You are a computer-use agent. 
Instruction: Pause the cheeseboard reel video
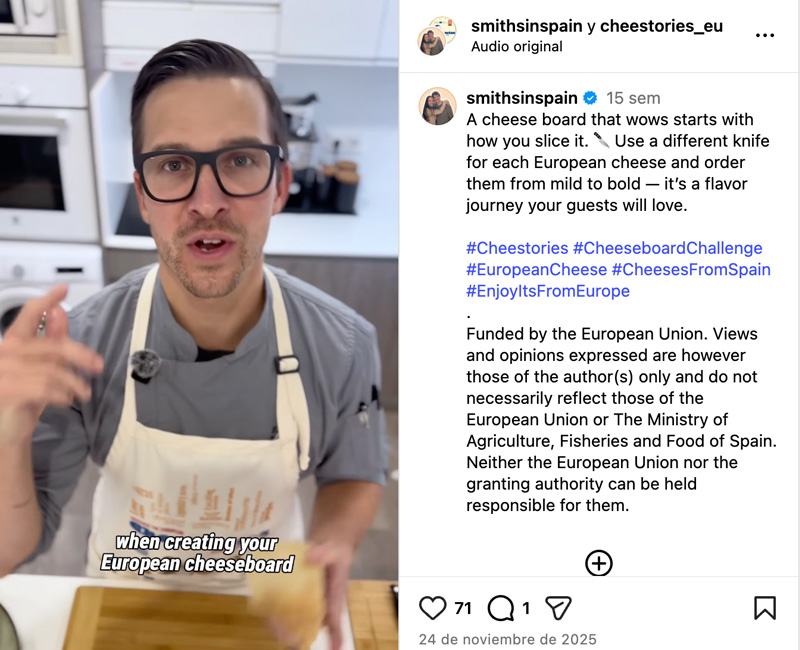click(x=199, y=325)
